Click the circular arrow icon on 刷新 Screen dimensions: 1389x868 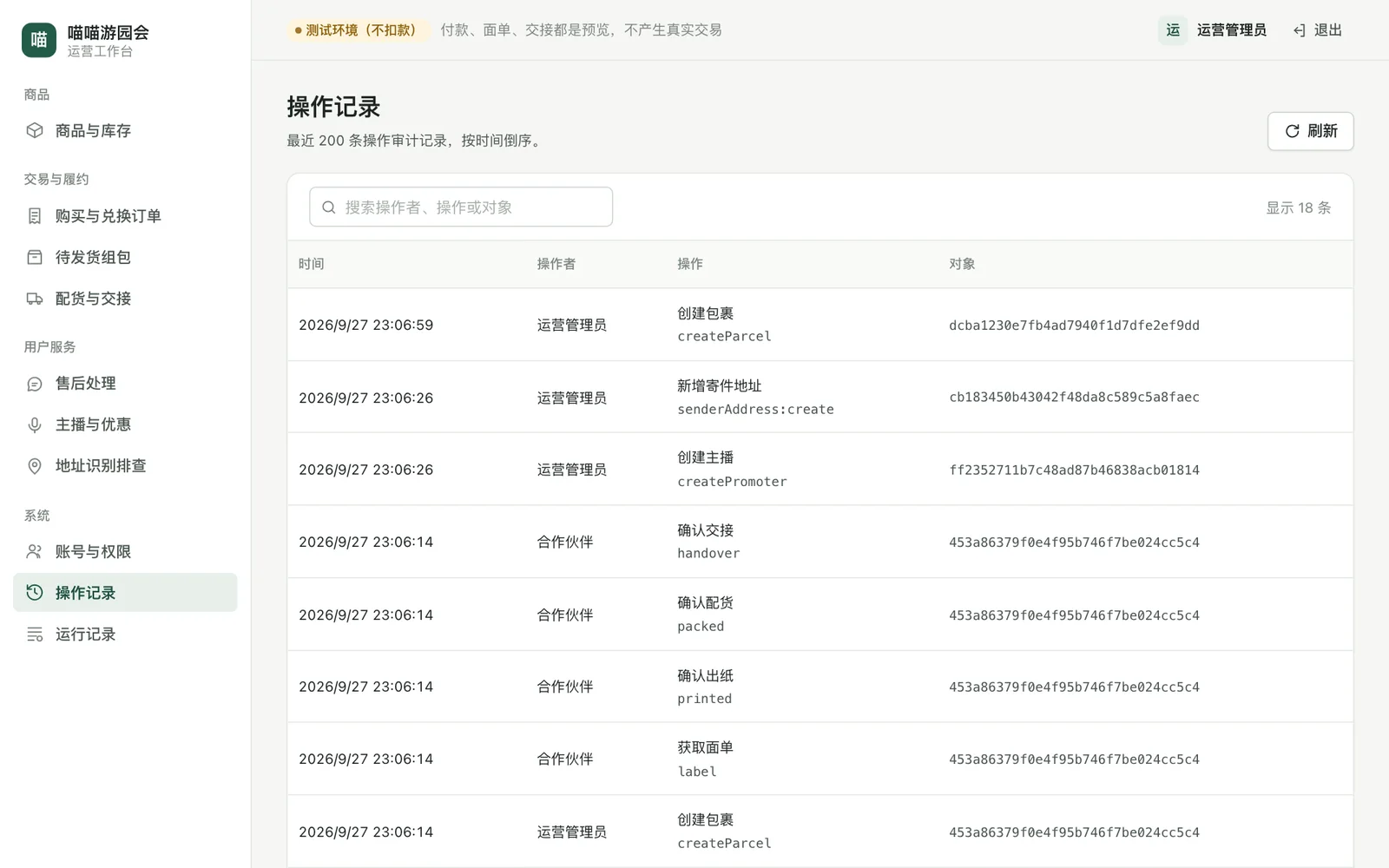coord(1292,131)
